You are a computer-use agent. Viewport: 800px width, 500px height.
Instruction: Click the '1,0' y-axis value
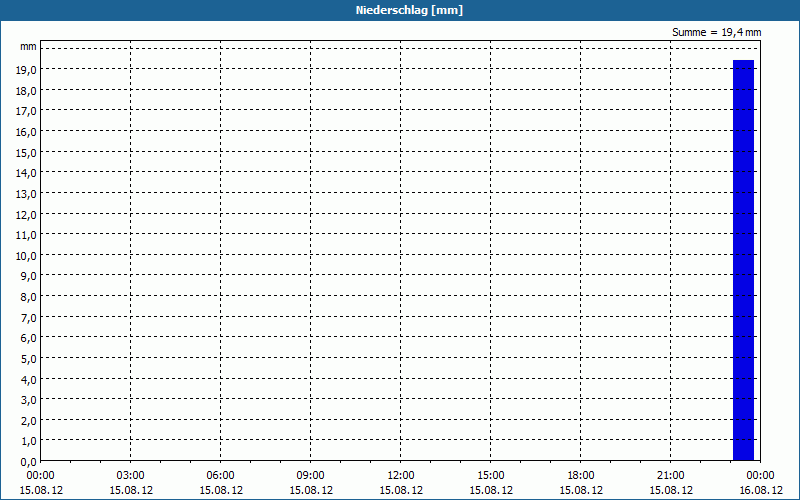pyautogui.click(x=29, y=441)
